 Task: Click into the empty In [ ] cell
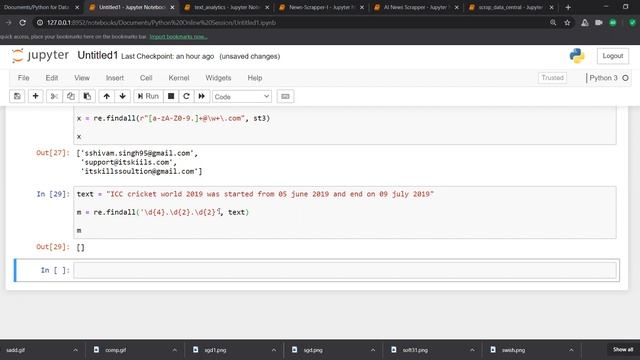pos(345,270)
